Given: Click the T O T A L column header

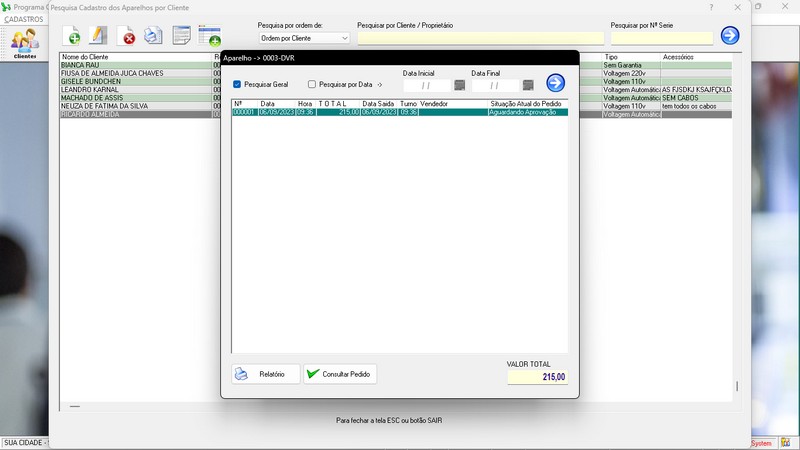Looking at the screenshot, I should (338, 104).
